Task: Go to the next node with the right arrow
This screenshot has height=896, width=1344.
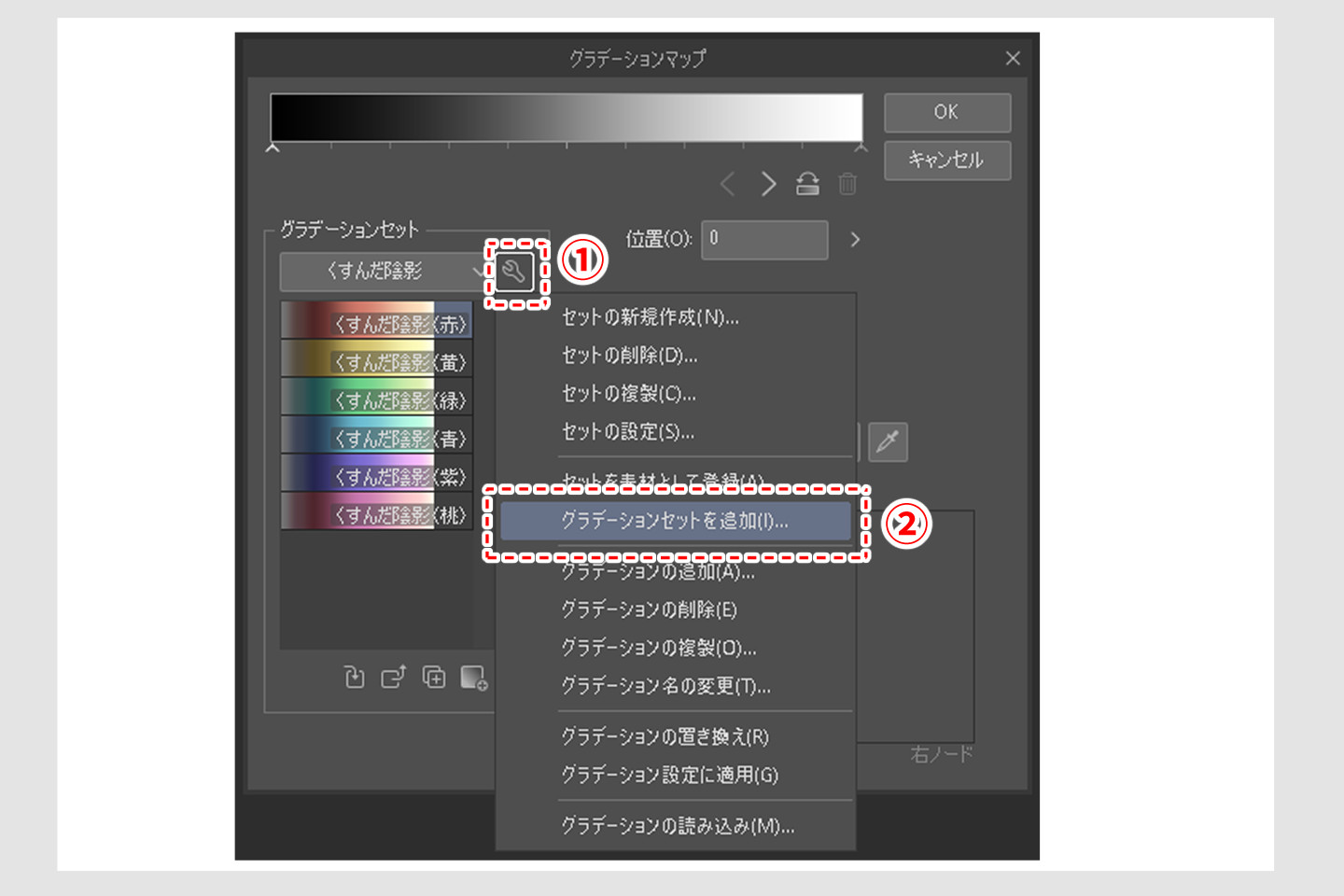Action: pos(768,183)
